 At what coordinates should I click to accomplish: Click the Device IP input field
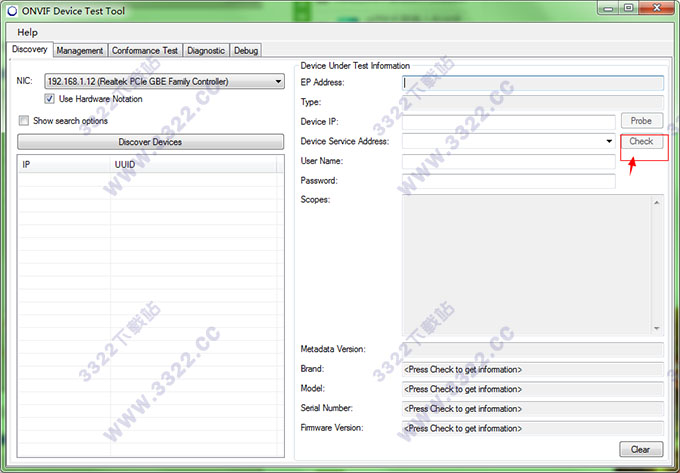tap(509, 122)
